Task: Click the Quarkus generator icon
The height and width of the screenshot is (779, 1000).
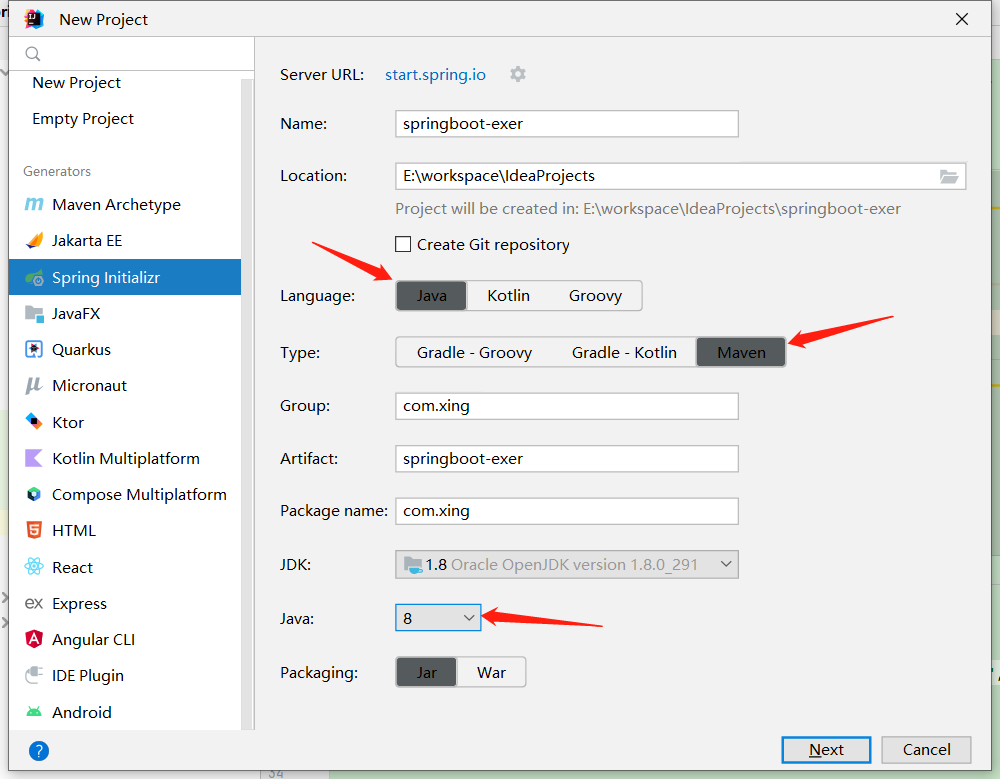Action: (34, 350)
